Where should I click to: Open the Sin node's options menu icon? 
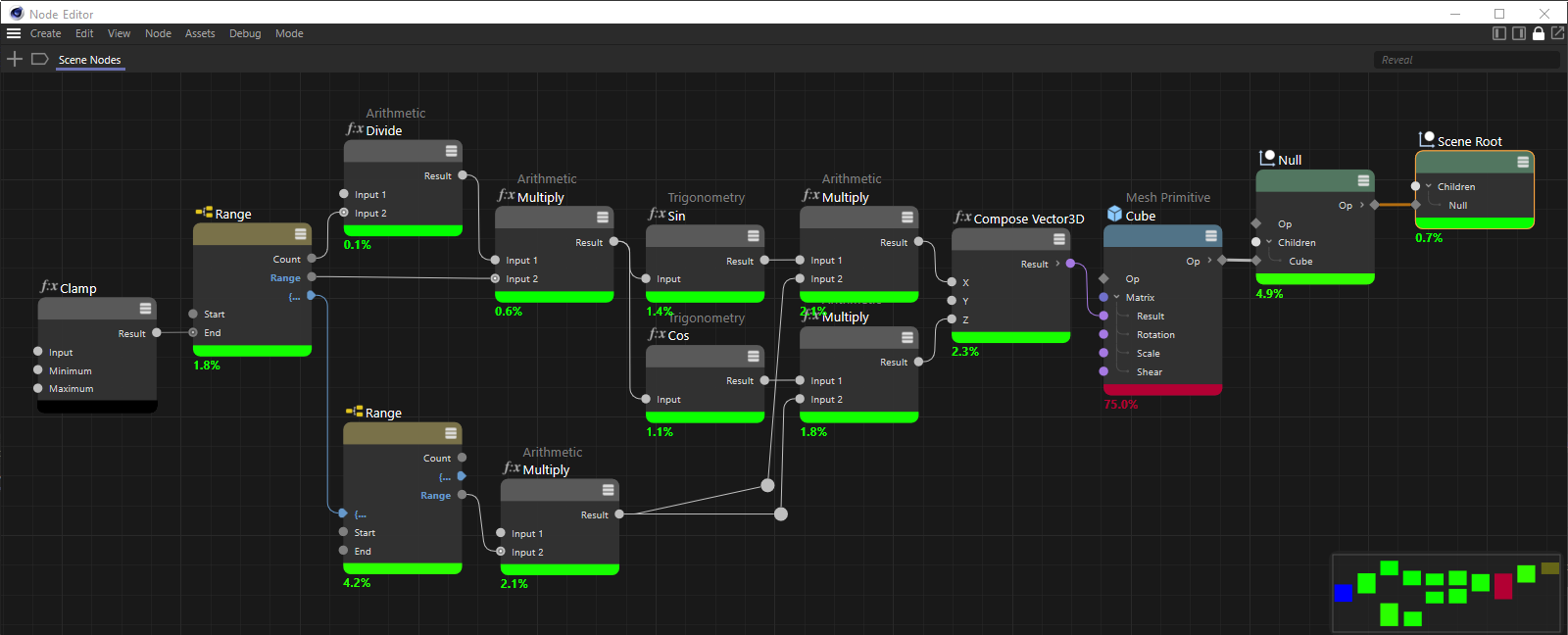click(x=754, y=236)
